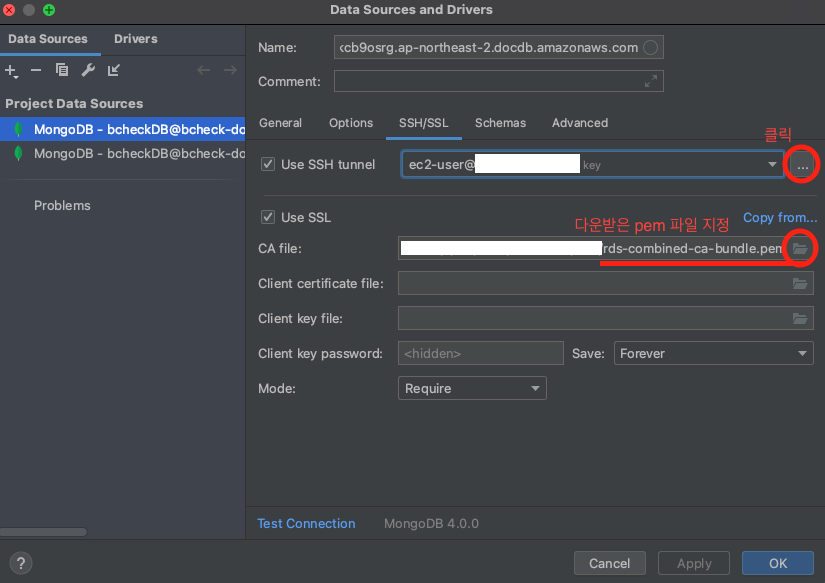Confirm with the OK button
Viewport: 825px width, 583px height.
[778, 564]
